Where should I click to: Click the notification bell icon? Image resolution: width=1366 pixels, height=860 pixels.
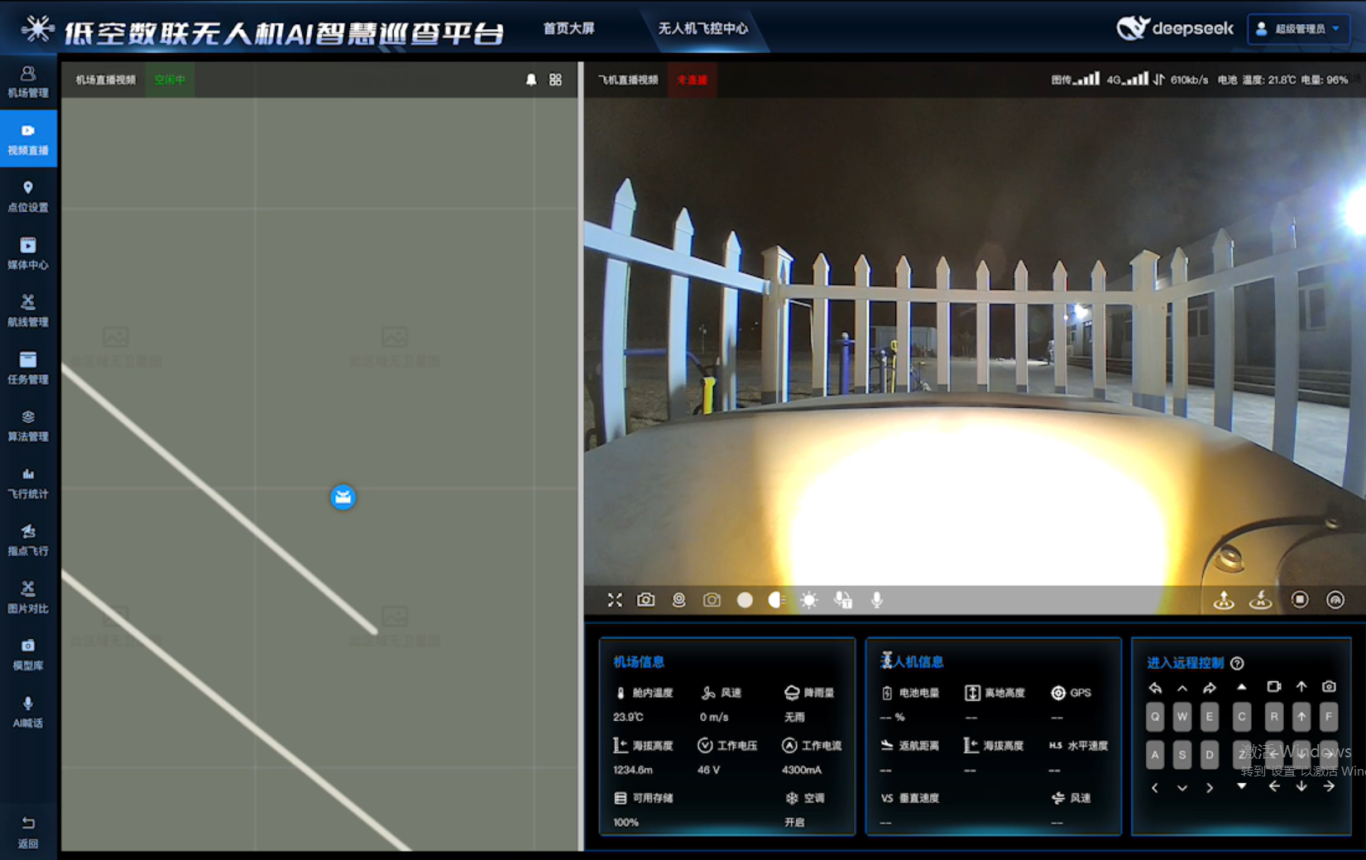point(531,80)
